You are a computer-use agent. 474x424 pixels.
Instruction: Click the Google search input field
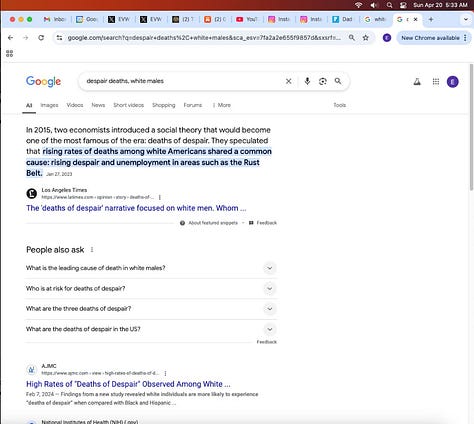[183, 81]
